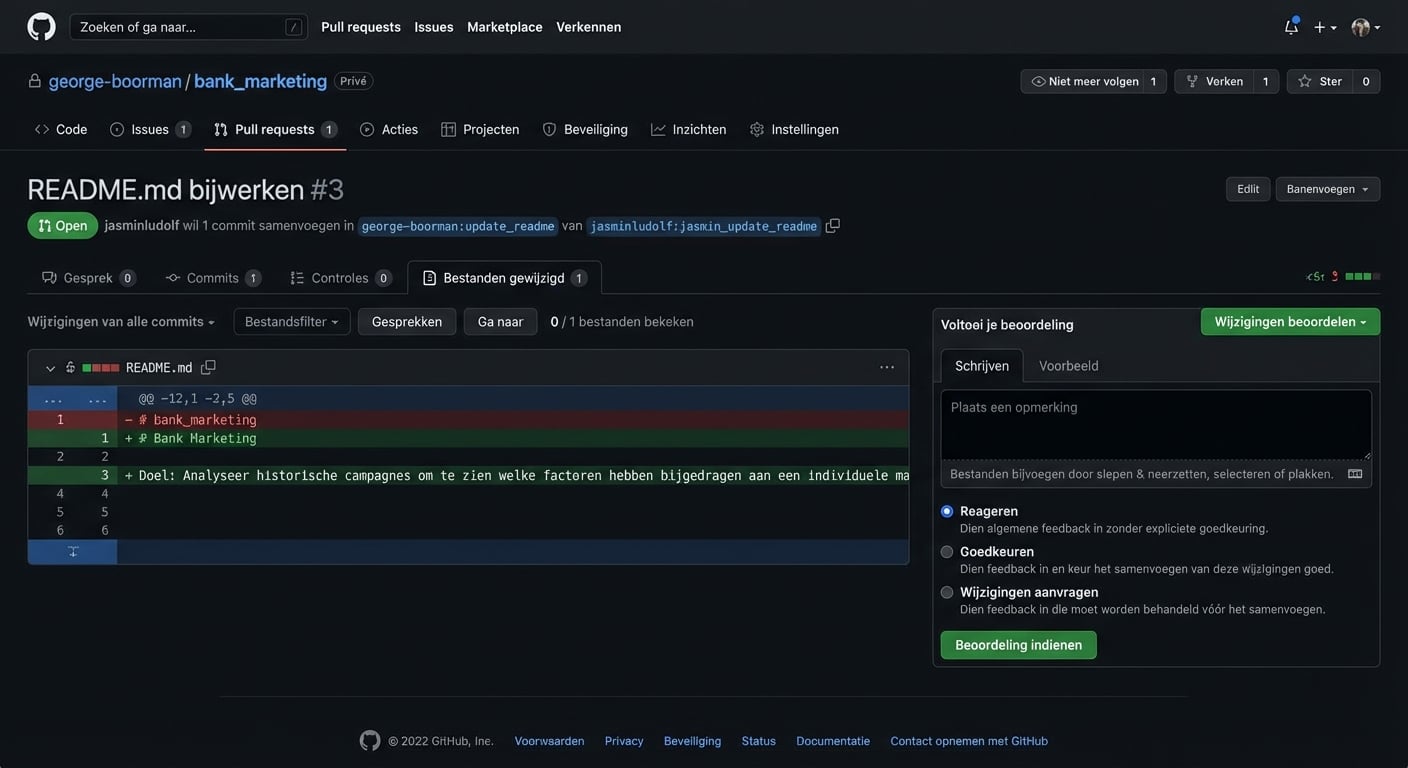Open the Voorbeeld preview tab

[x=1068, y=366]
